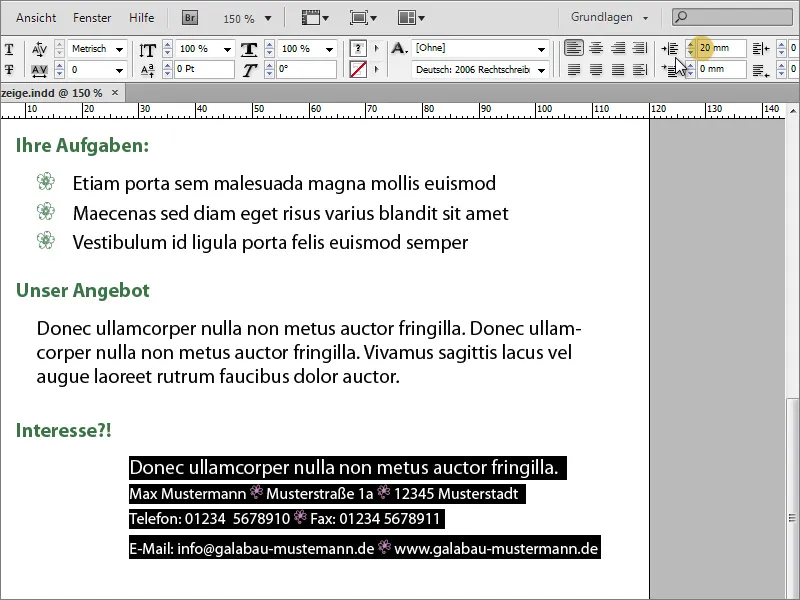Click the last line right indent icon
800x600 pixels.
(x=761, y=70)
